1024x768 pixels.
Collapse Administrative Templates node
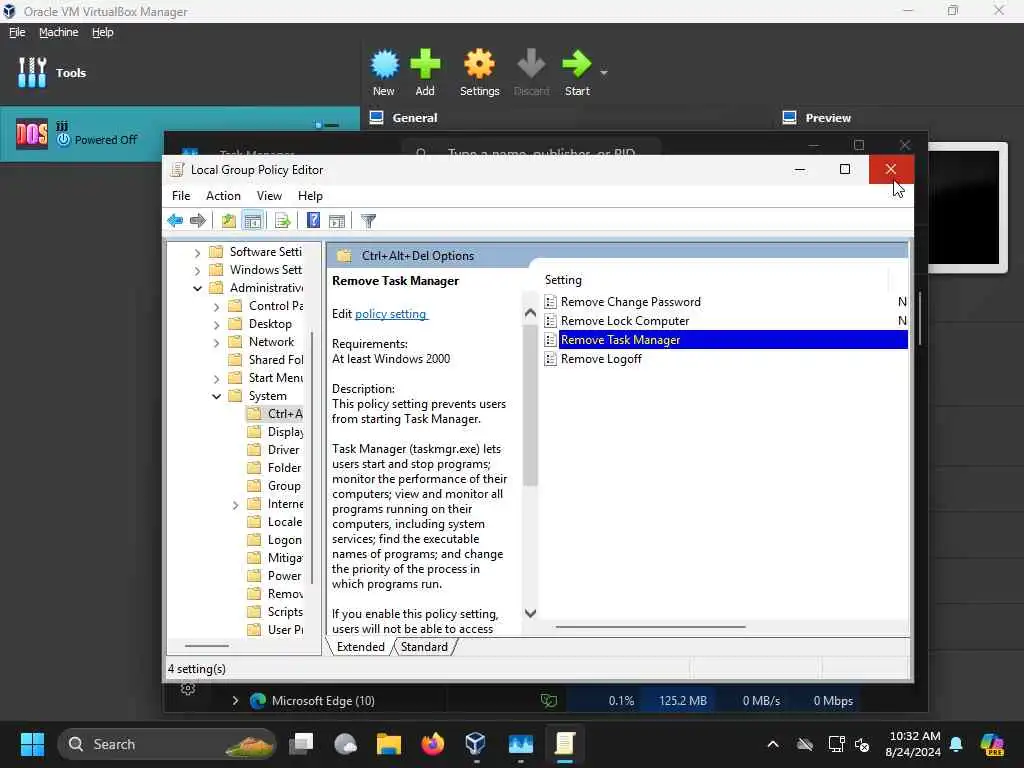point(197,288)
